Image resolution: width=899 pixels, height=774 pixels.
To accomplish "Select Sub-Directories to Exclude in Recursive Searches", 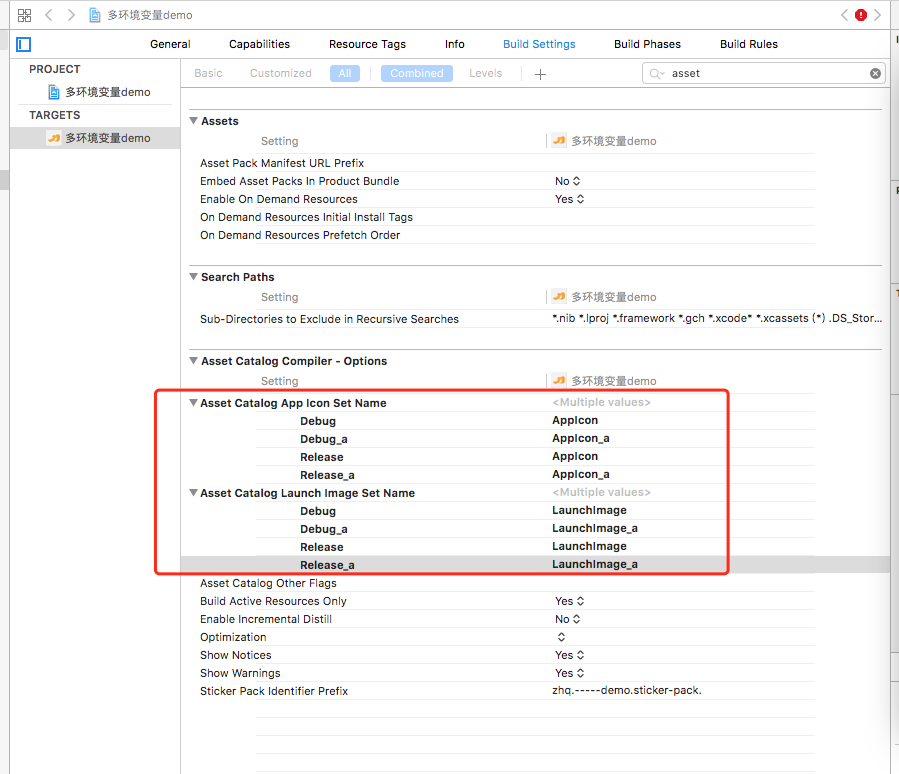I will (329, 319).
